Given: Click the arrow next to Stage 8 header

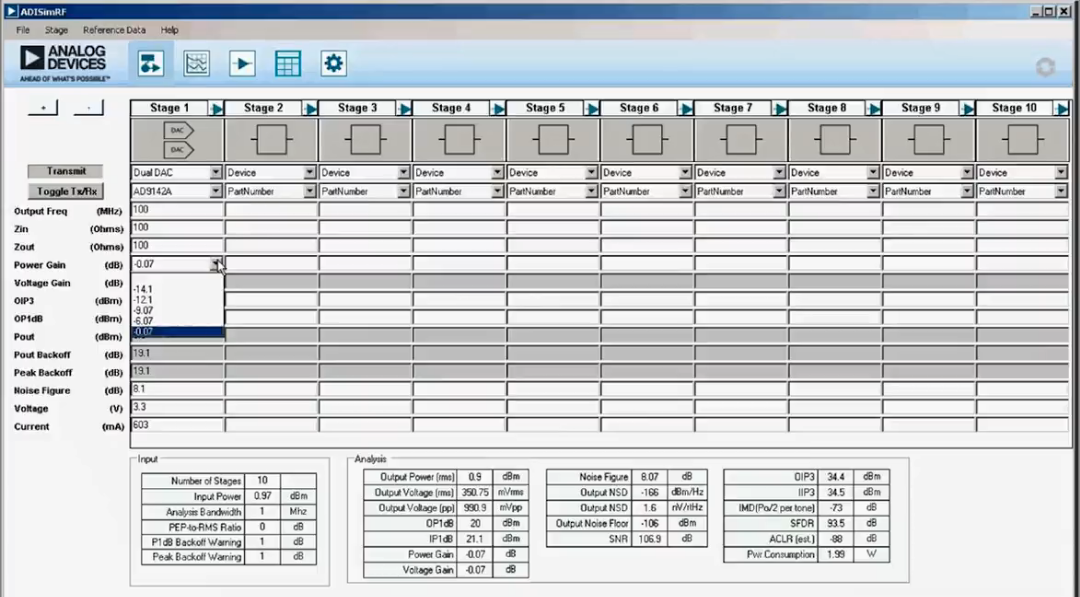Looking at the screenshot, I should (x=873, y=108).
